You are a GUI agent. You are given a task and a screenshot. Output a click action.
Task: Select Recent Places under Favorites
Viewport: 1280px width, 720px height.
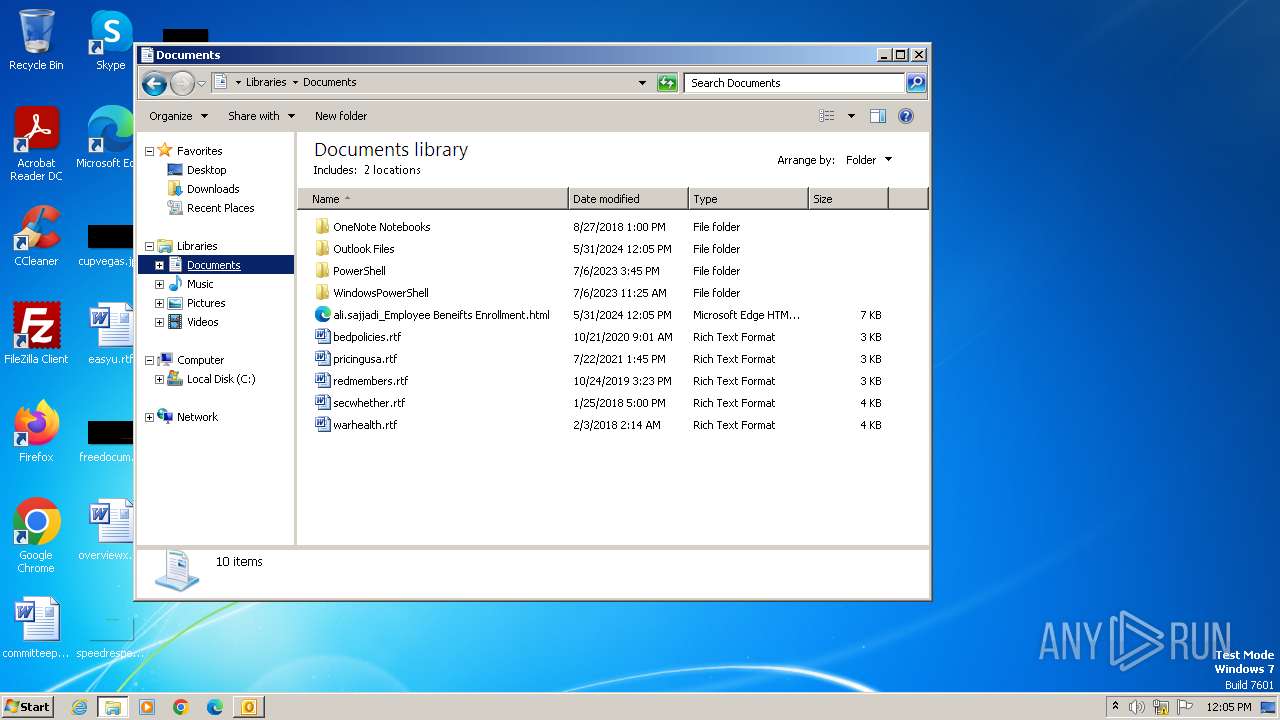coord(211,208)
